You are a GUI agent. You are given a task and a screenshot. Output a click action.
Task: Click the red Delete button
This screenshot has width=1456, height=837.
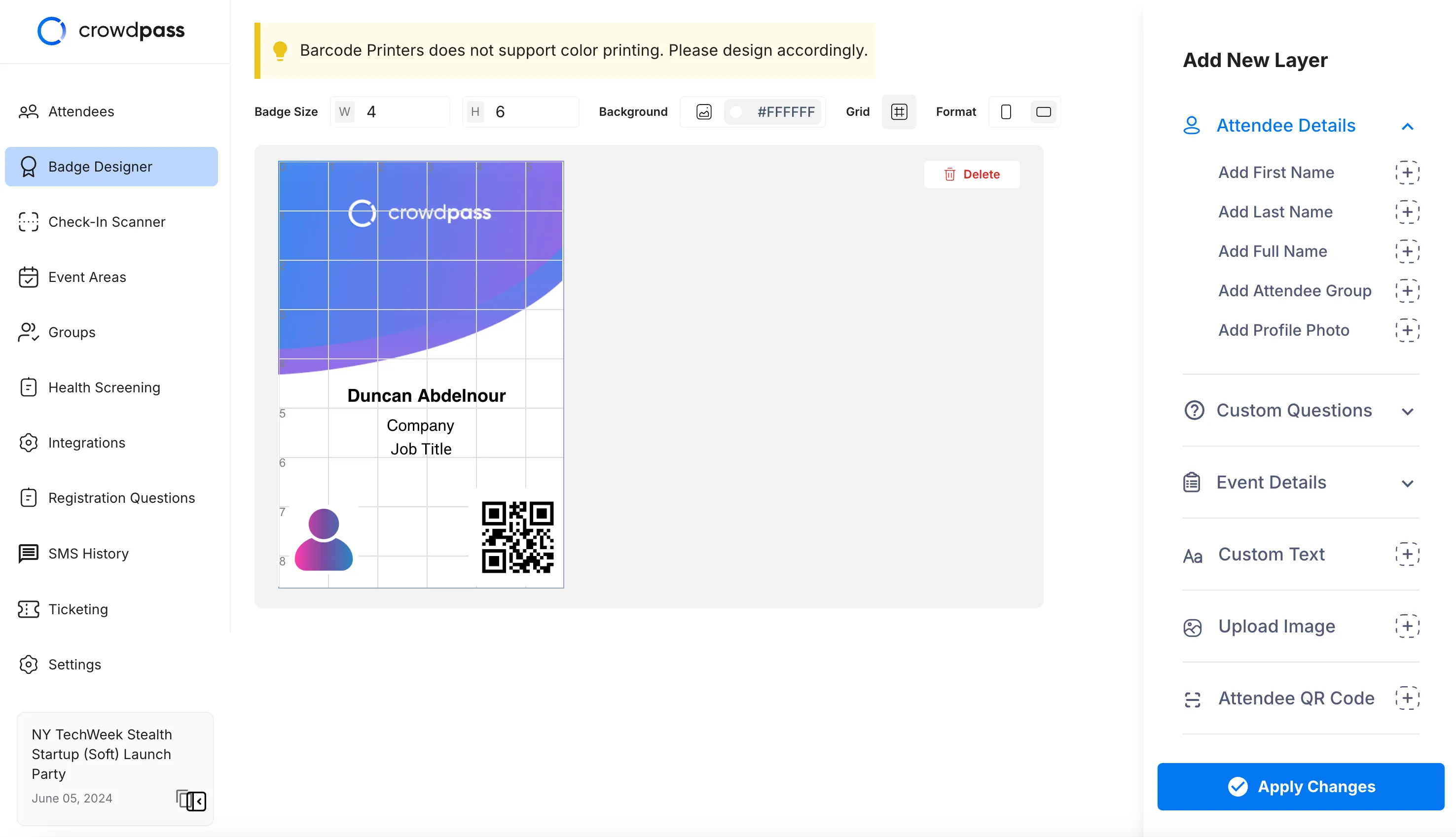[x=972, y=174]
